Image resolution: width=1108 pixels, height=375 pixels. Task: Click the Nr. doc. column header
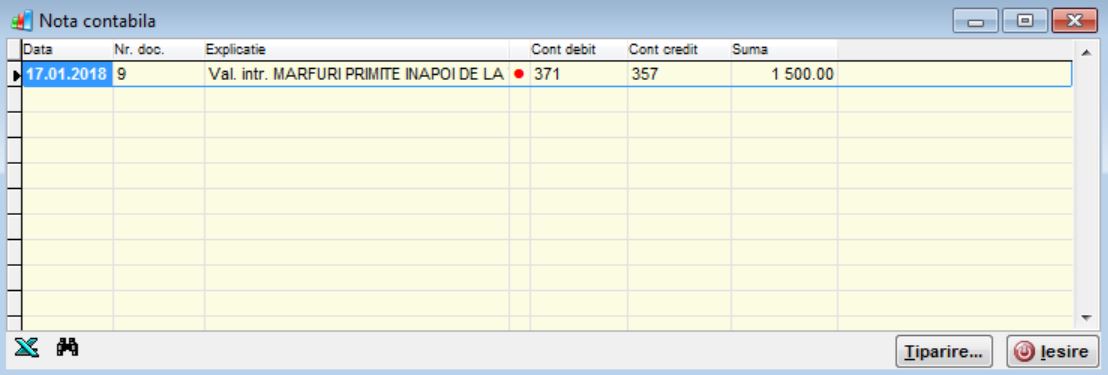pyautogui.click(x=158, y=50)
